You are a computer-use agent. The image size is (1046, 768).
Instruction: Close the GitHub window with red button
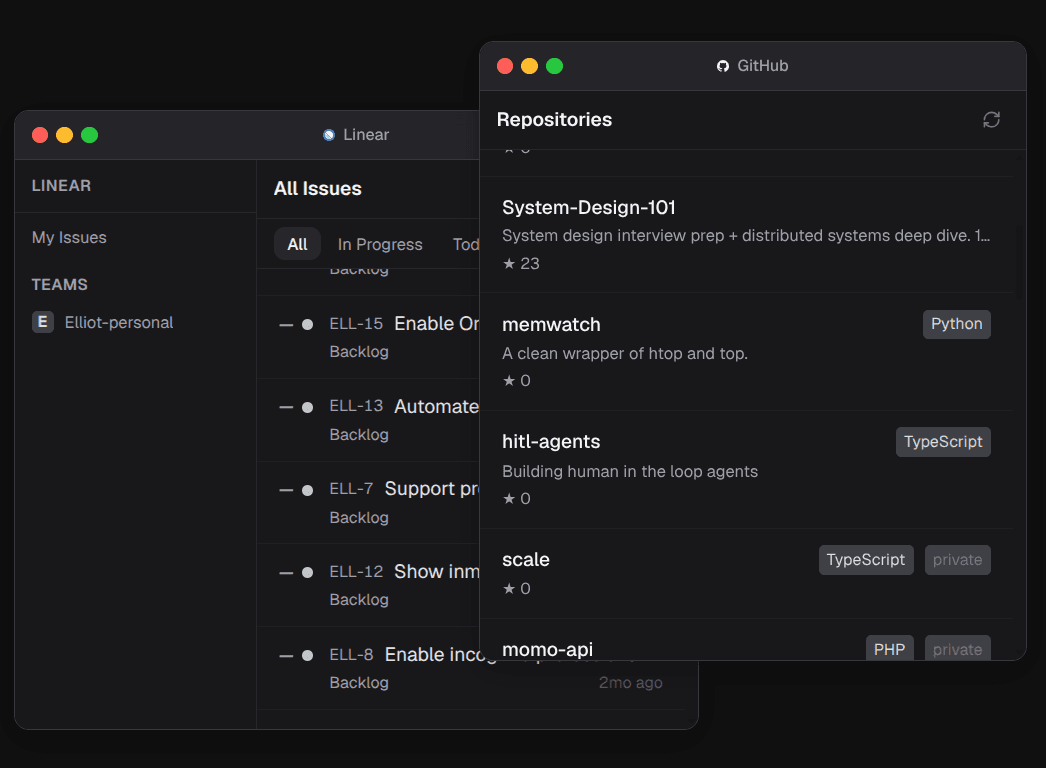505,66
